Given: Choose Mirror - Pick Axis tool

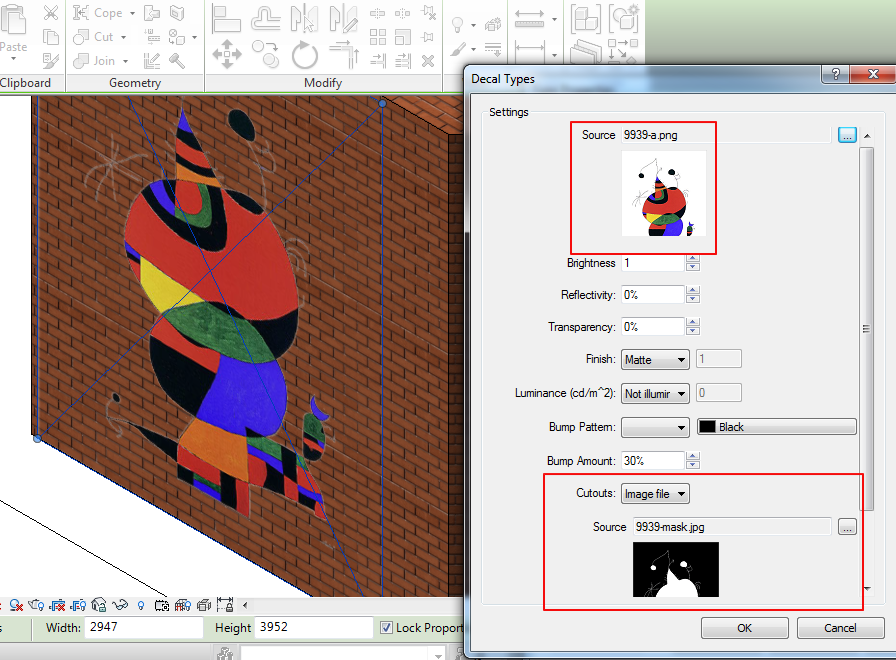Looking at the screenshot, I should pyautogui.click(x=304, y=18).
